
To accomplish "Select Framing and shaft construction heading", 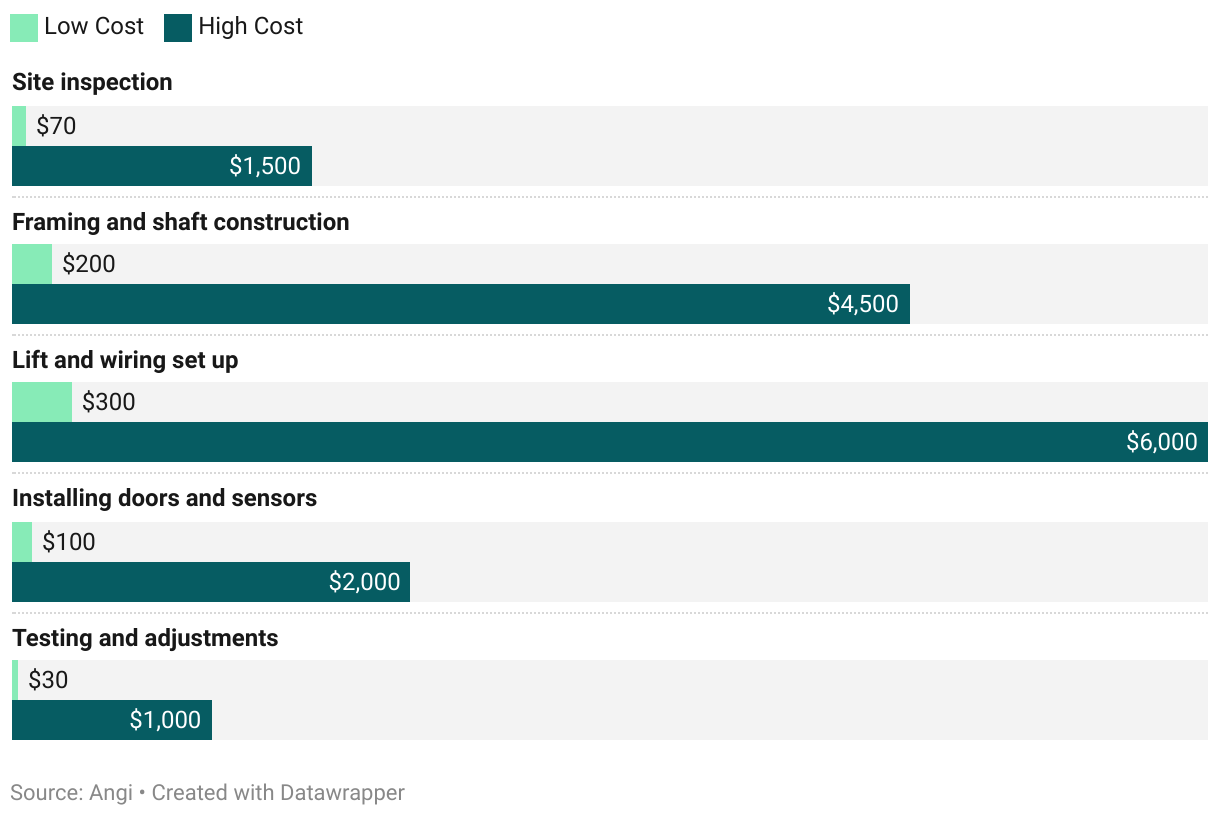I will (x=181, y=222).
